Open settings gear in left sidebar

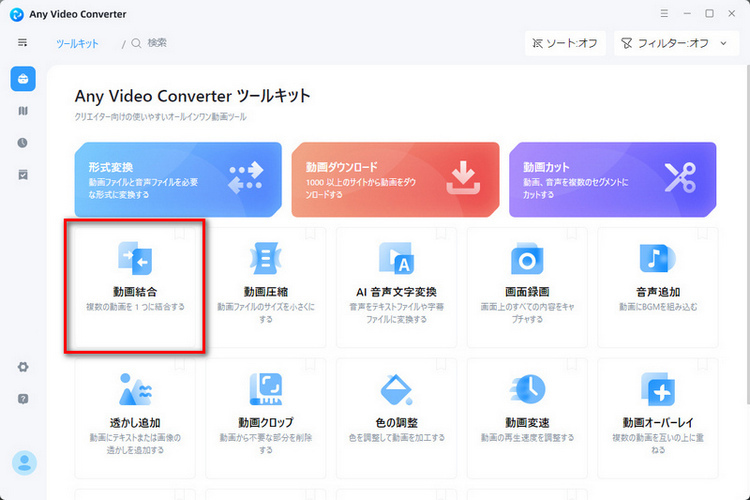click(x=23, y=367)
